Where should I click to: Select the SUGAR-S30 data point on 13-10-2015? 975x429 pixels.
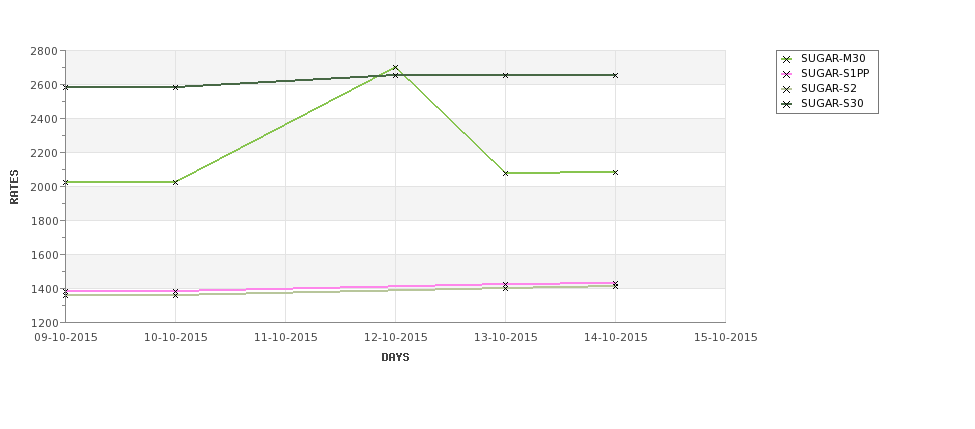point(506,75)
